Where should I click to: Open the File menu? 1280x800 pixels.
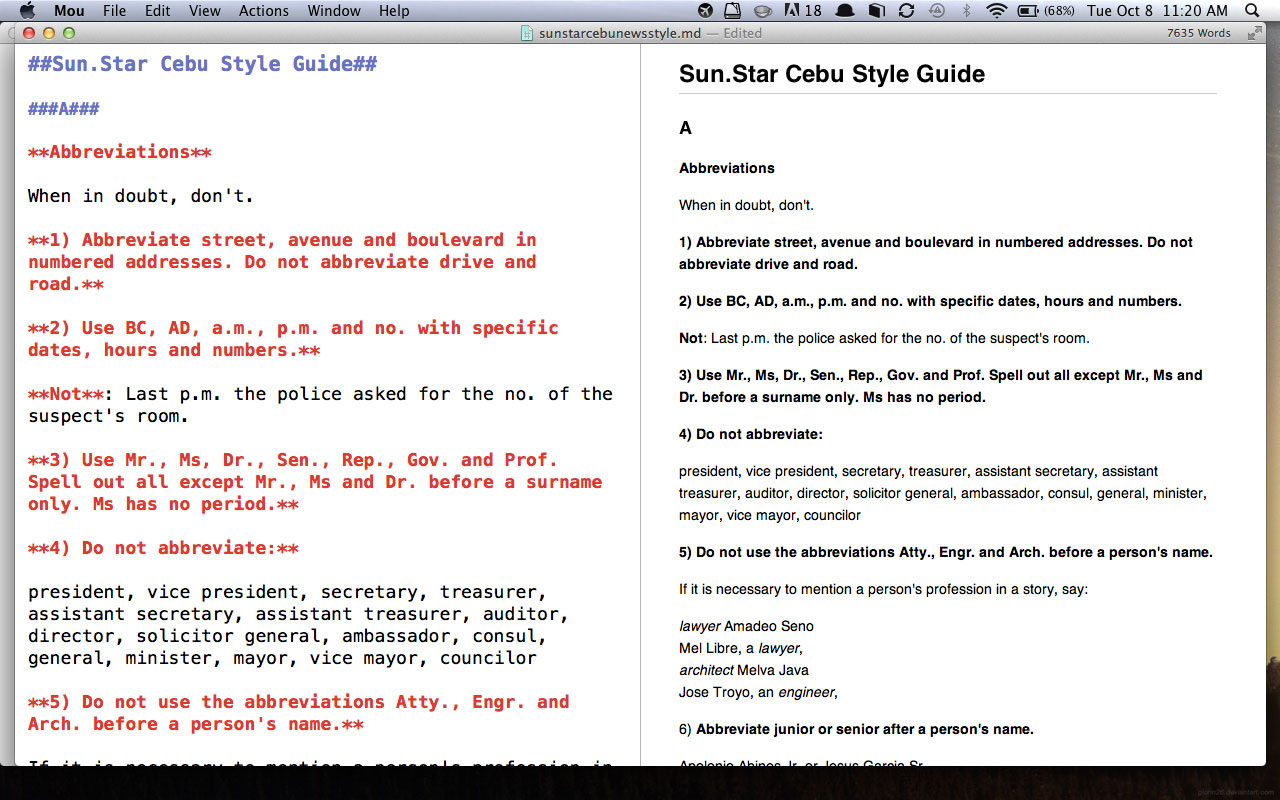(115, 11)
